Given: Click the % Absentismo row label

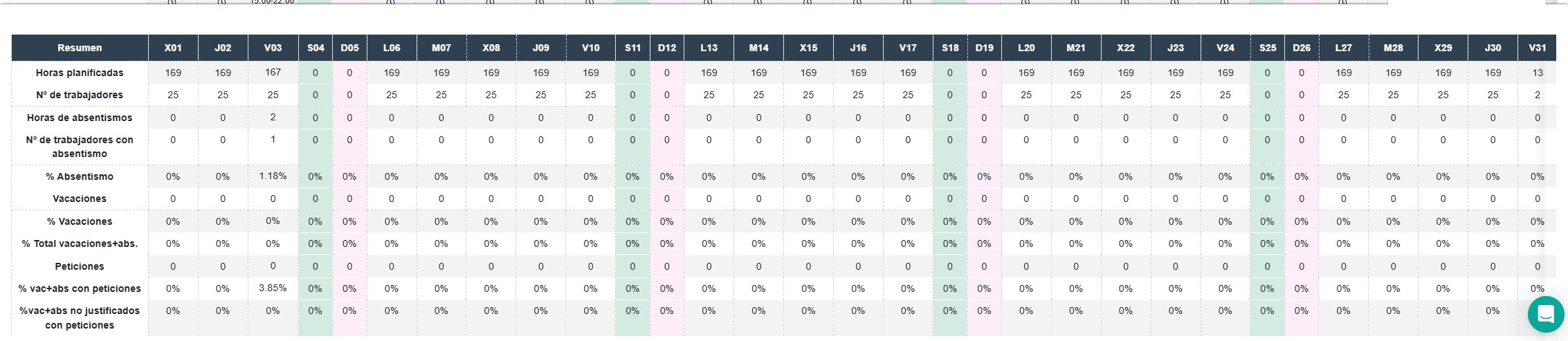Looking at the screenshot, I should tap(80, 176).
